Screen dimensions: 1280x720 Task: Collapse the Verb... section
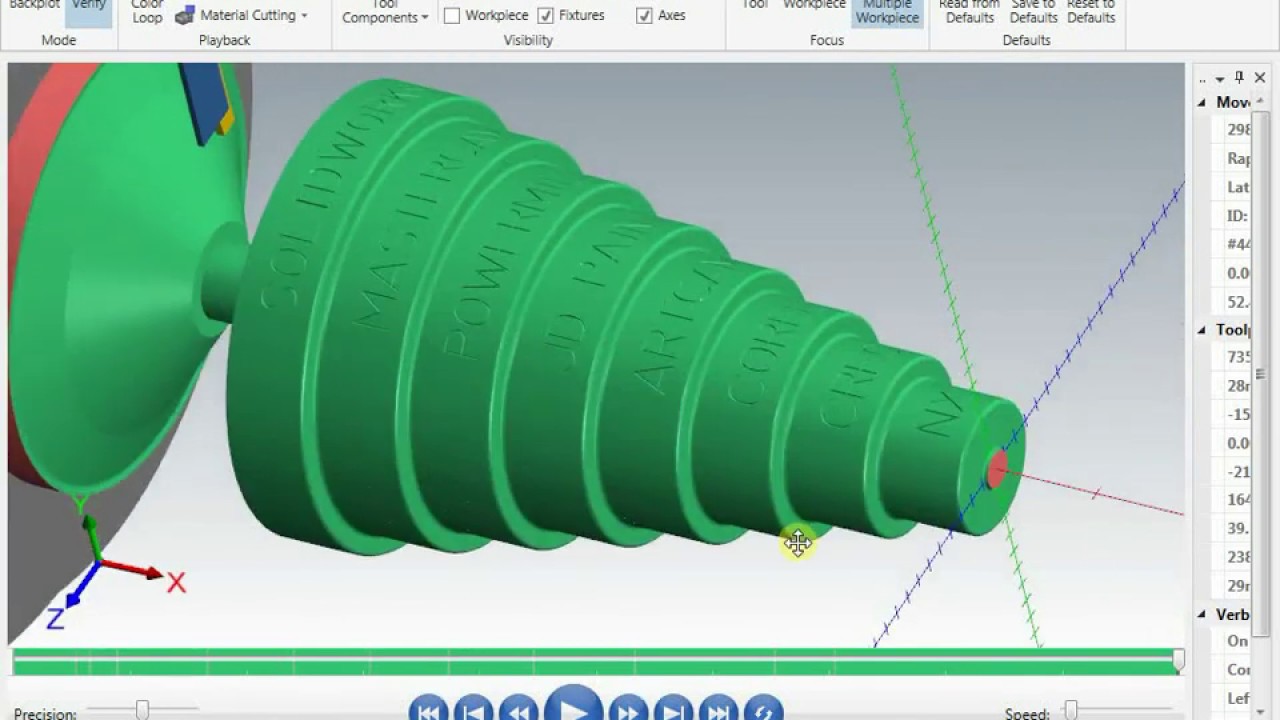[1203, 615]
